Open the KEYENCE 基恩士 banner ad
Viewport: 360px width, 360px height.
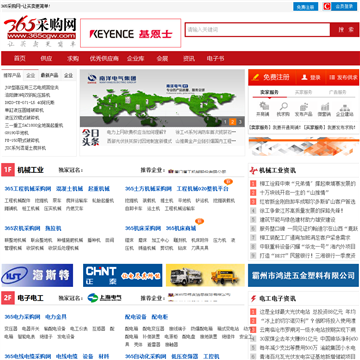click(131, 33)
